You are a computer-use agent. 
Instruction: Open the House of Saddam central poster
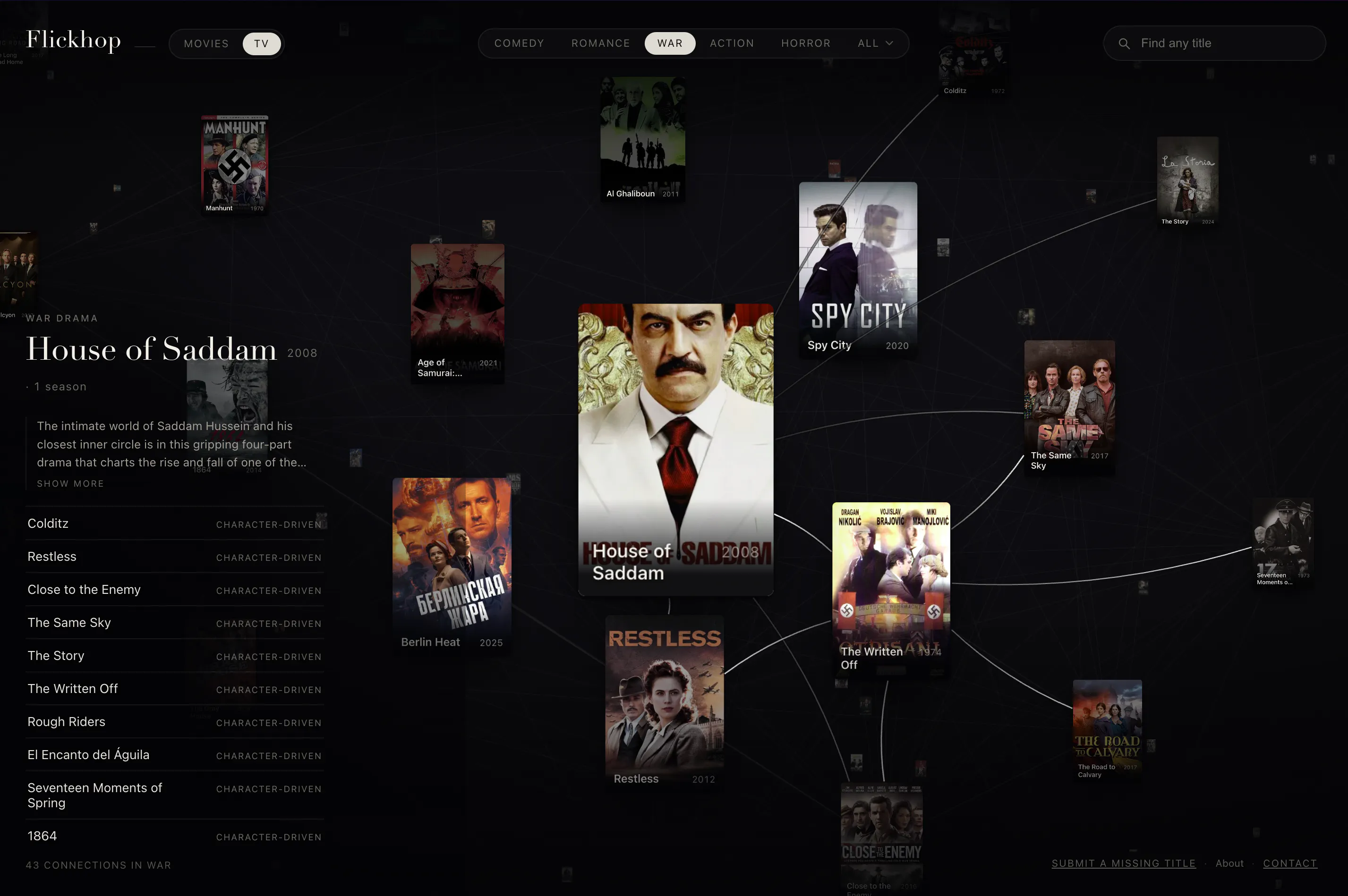point(676,450)
